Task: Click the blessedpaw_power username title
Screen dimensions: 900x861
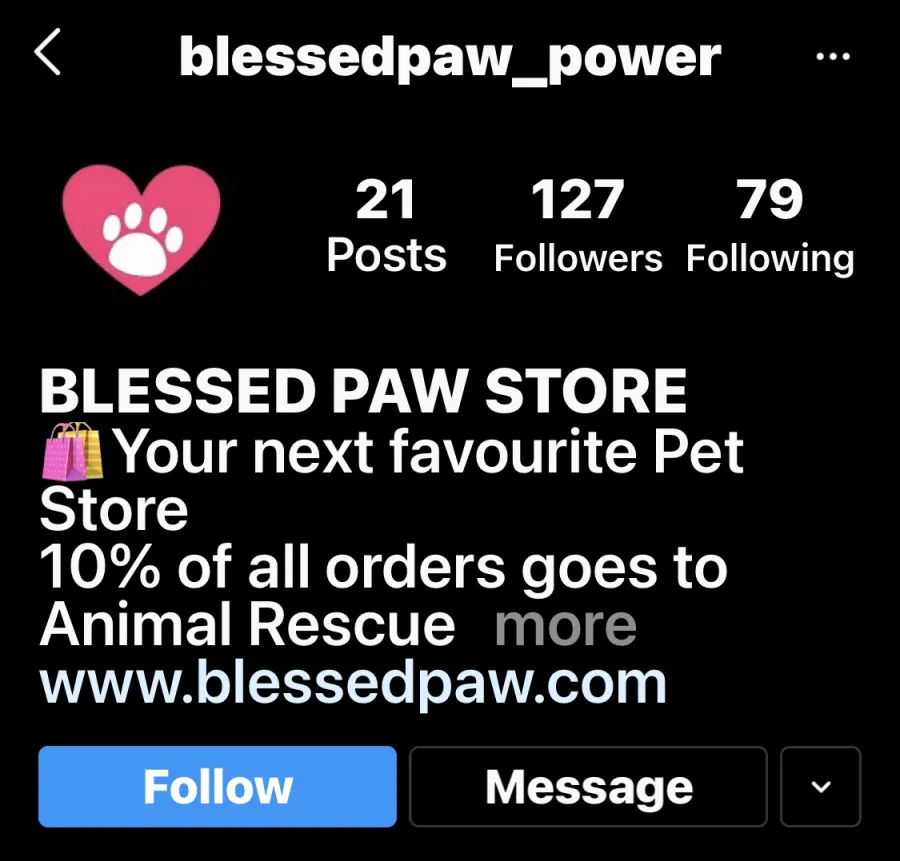Action: tap(450, 59)
